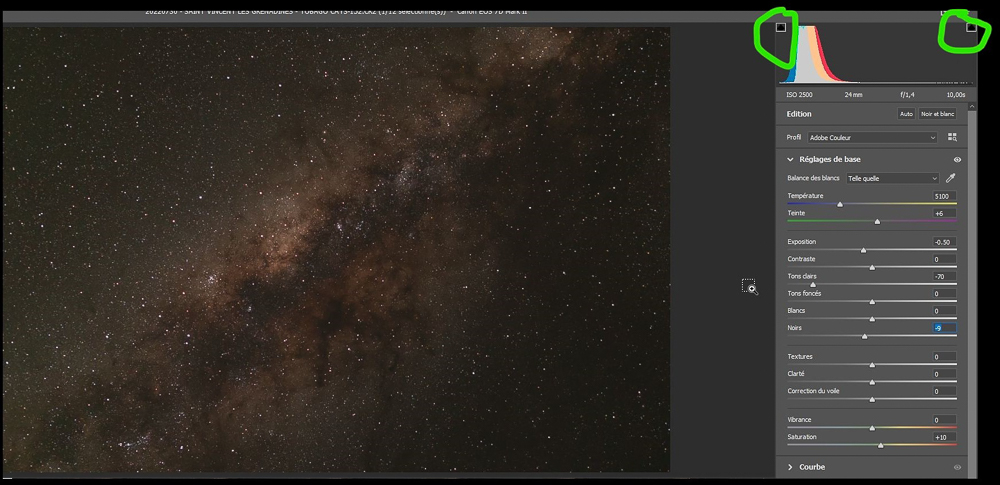Click the 10,00s shutter speed text
The width and height of the screenshot is (1000, 485).
click(x=955, y=94)
